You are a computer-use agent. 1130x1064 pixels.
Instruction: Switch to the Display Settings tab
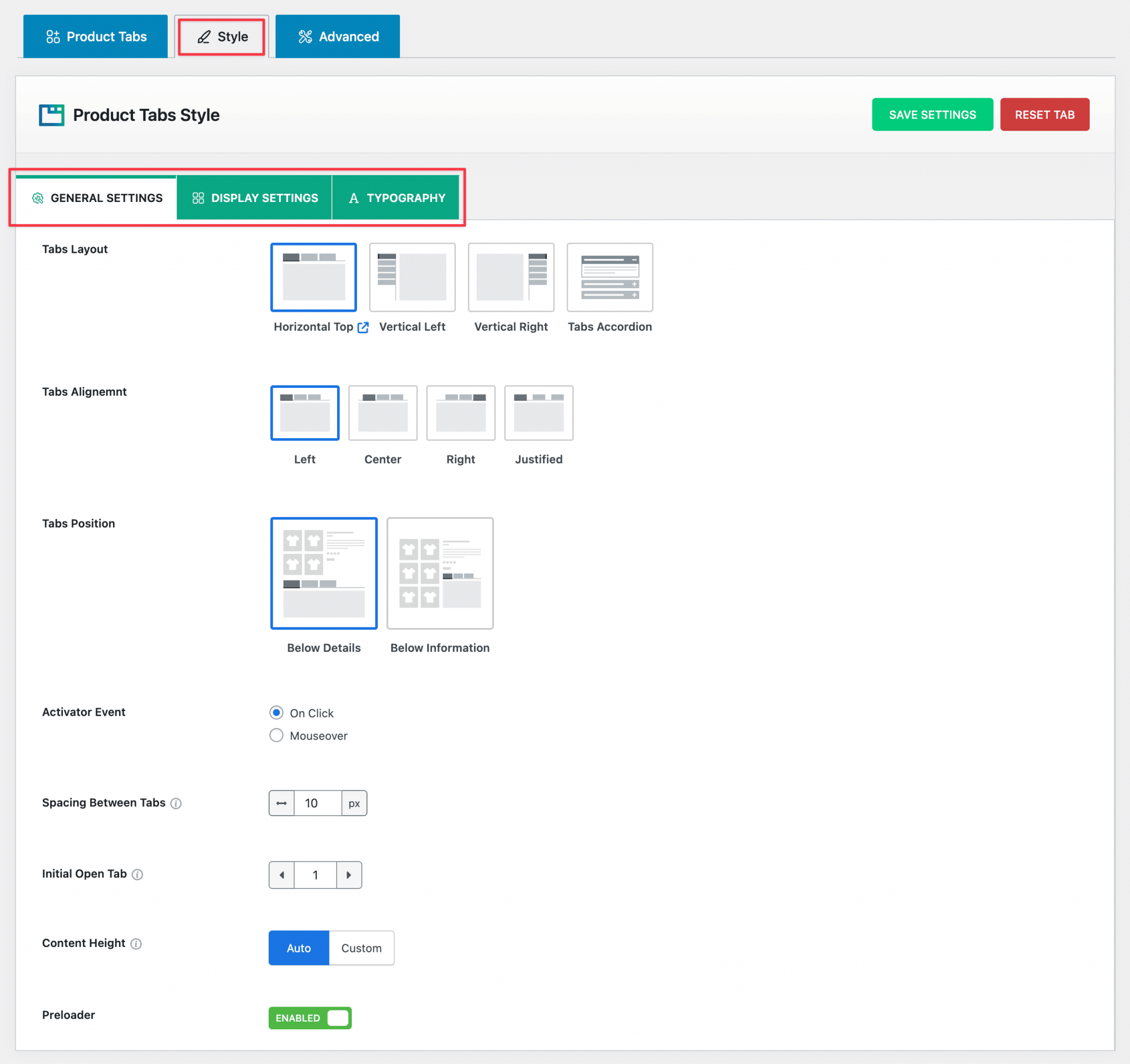click(253, 198)
